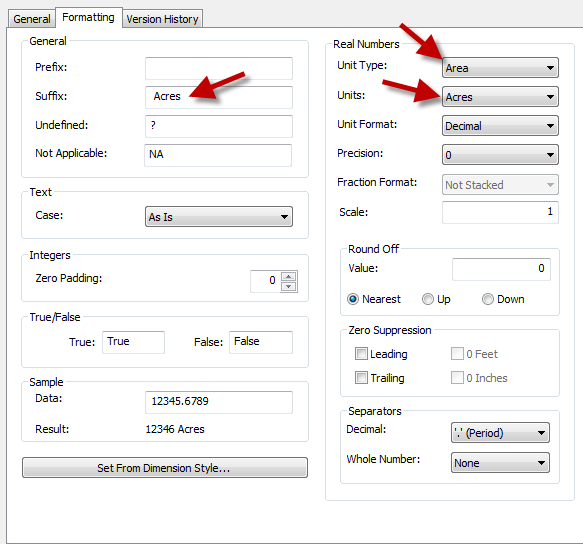Toggle Leading zero suppression checkbox
Image resolution: width=583 pixels, height=544 pixels.
coord(361,354)
